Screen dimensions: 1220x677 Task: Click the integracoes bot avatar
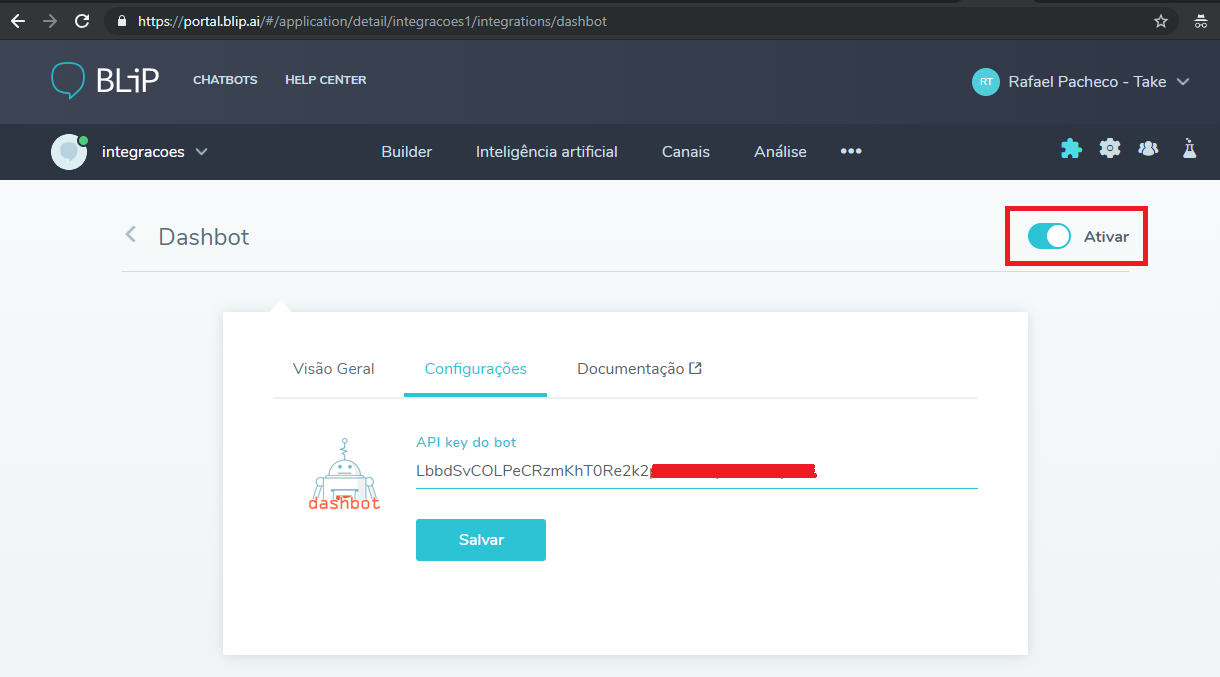[x=69, y=152]
